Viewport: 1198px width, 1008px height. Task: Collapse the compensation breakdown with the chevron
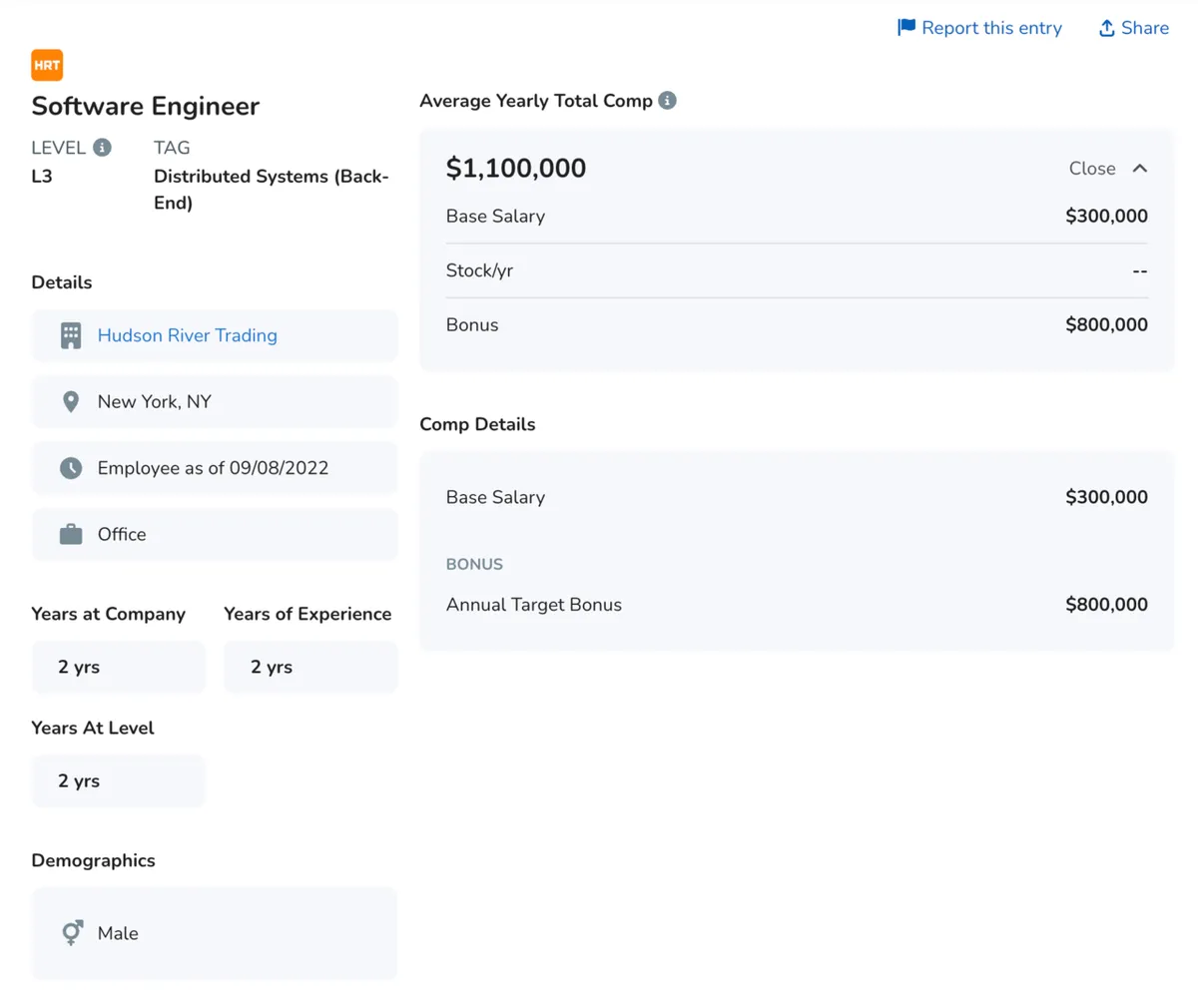click(x=1140, y=169)
